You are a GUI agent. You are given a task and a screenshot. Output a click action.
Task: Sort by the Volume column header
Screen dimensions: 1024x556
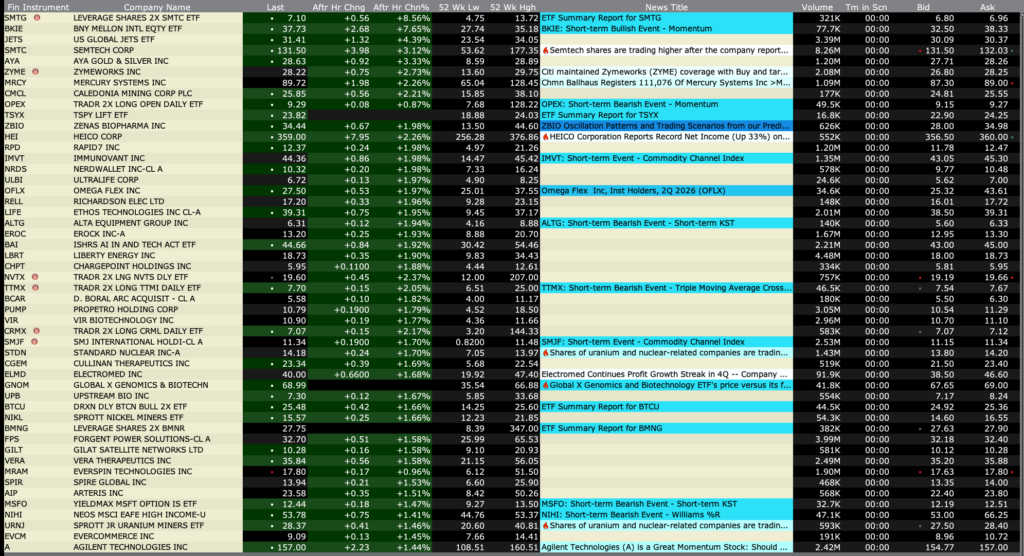pos(818,7)
